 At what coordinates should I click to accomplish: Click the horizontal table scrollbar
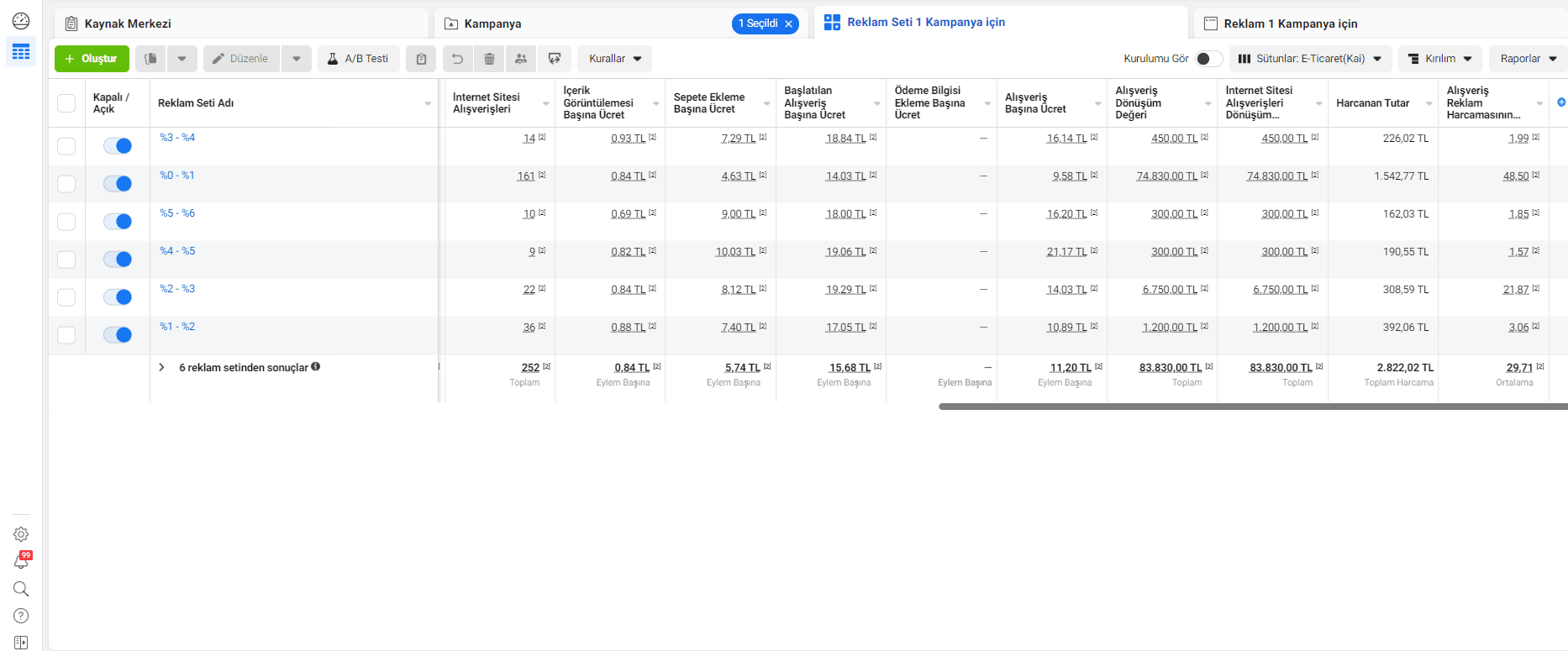[1252, 407]
